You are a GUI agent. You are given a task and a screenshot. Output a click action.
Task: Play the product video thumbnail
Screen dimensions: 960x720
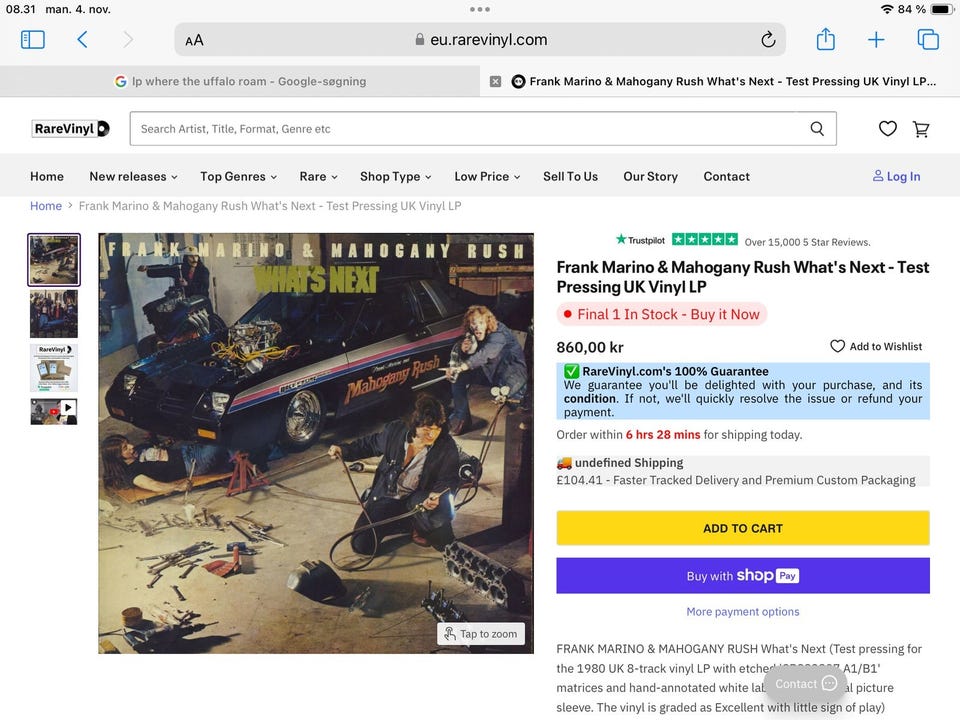point(54,411)
